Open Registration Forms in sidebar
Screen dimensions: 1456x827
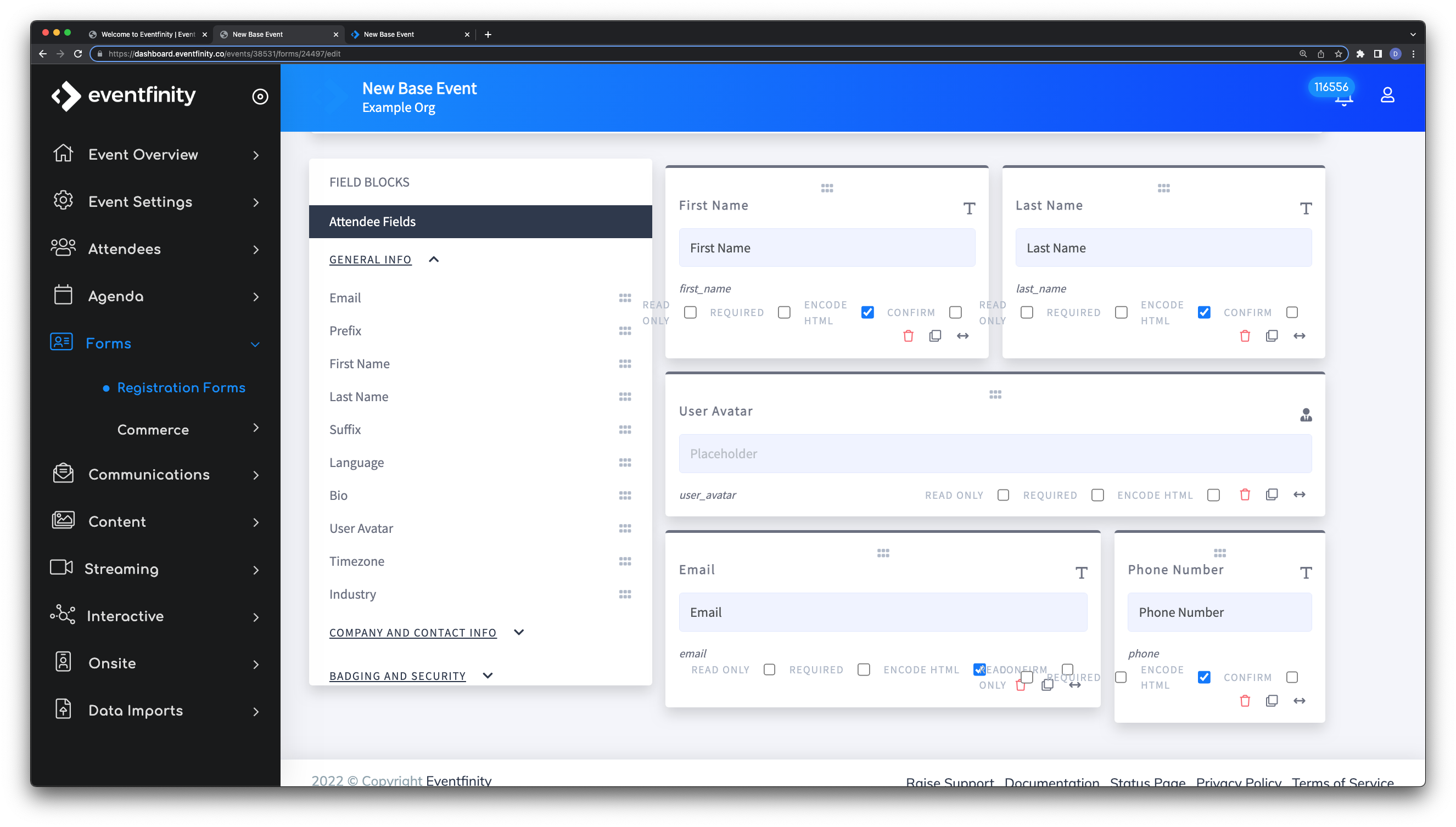coord(181,388)
